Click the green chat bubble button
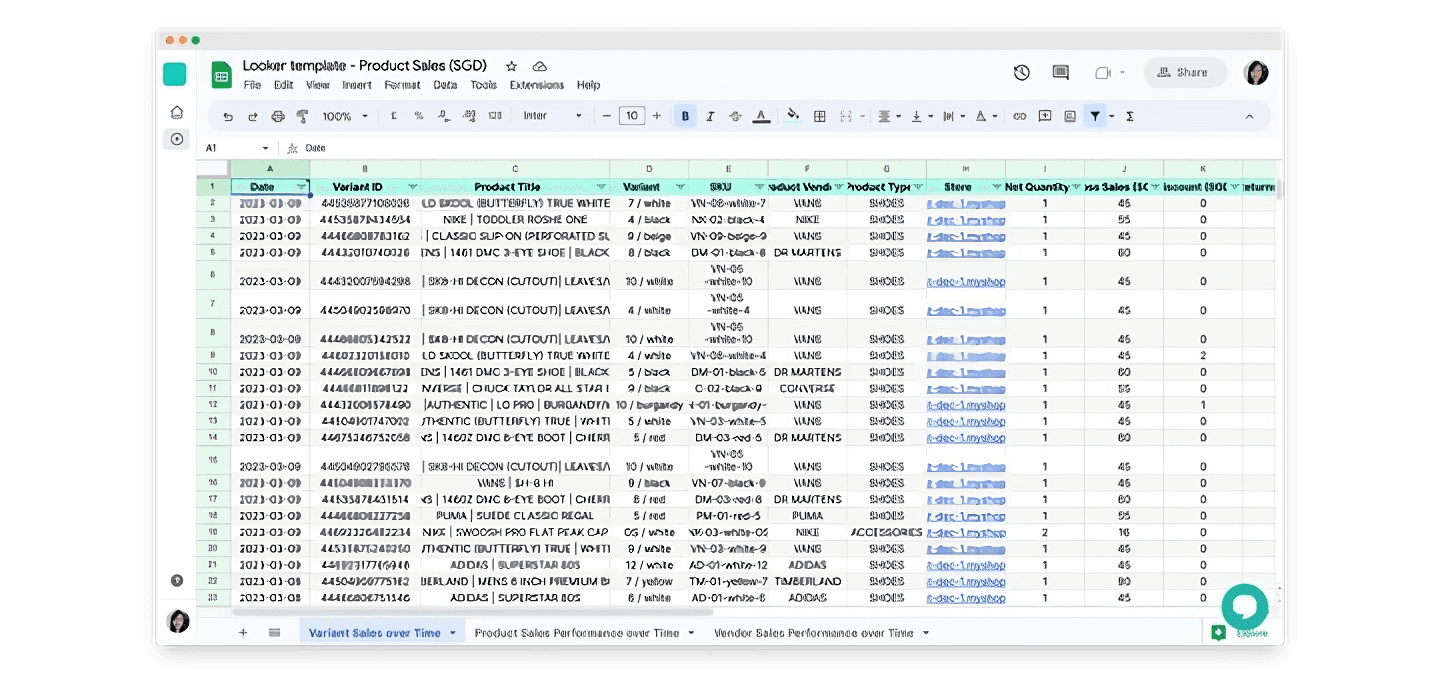 tap(1245, 607)
